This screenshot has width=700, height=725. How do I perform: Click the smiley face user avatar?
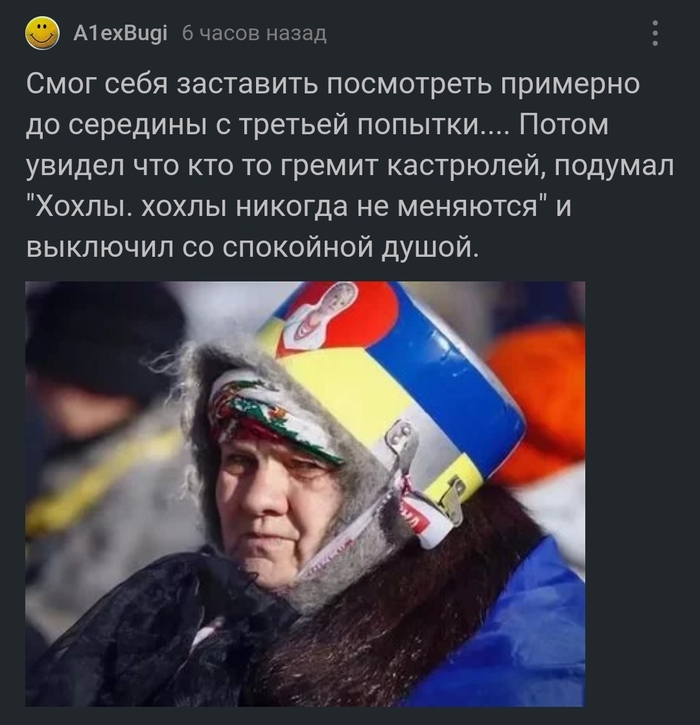point(42,33)
